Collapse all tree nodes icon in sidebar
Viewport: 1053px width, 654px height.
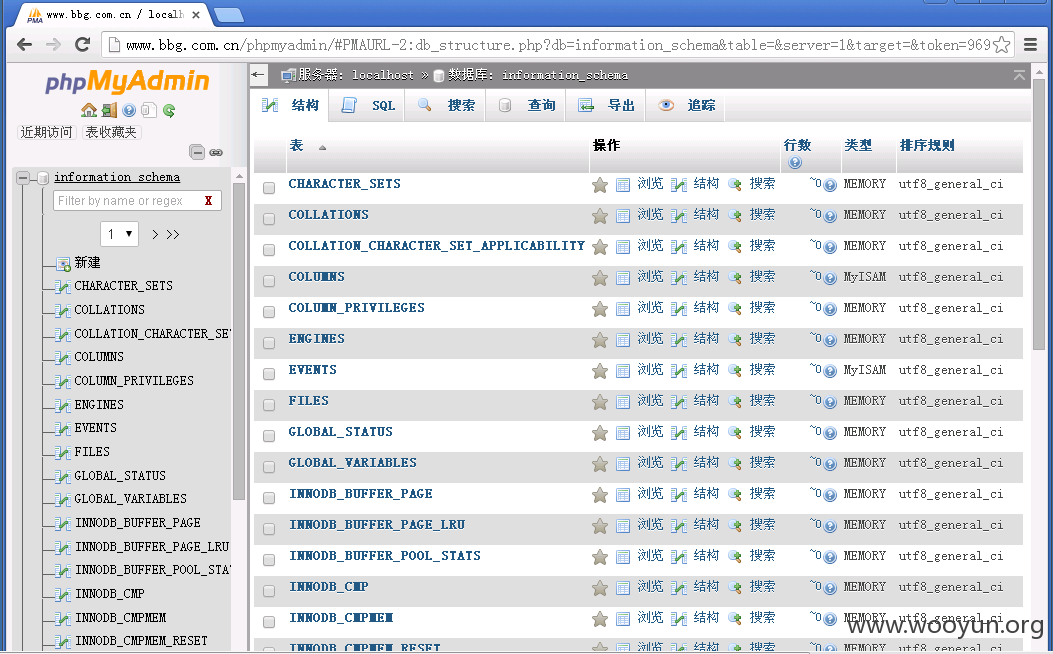(197, 152)
